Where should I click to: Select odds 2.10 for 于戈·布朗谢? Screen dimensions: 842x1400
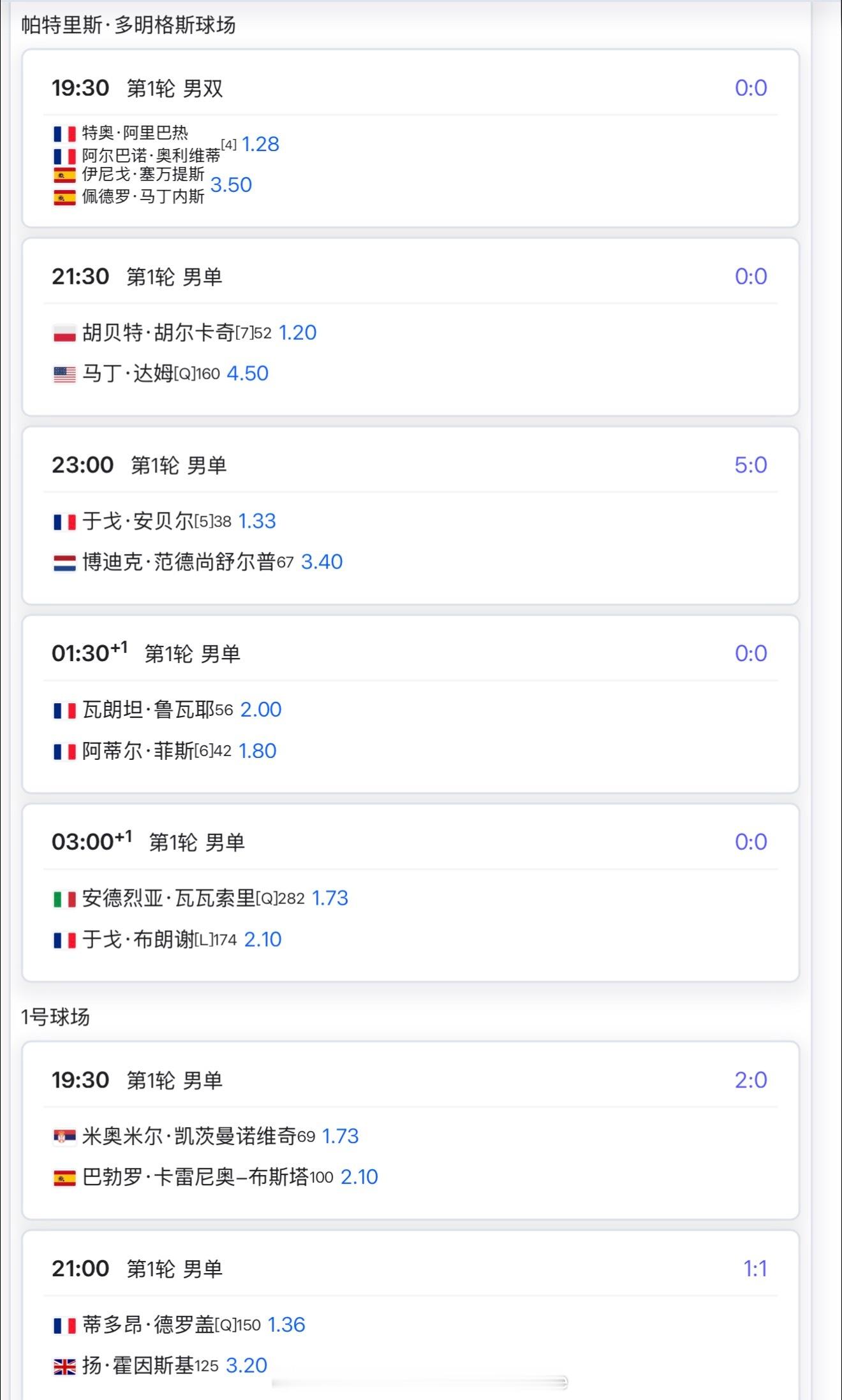tap(263, 939)
